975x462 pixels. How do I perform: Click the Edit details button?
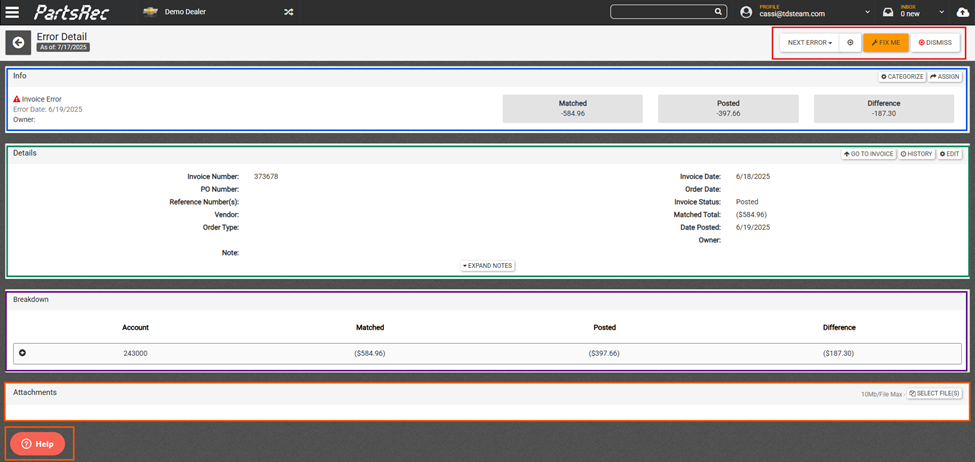point(950,154)
